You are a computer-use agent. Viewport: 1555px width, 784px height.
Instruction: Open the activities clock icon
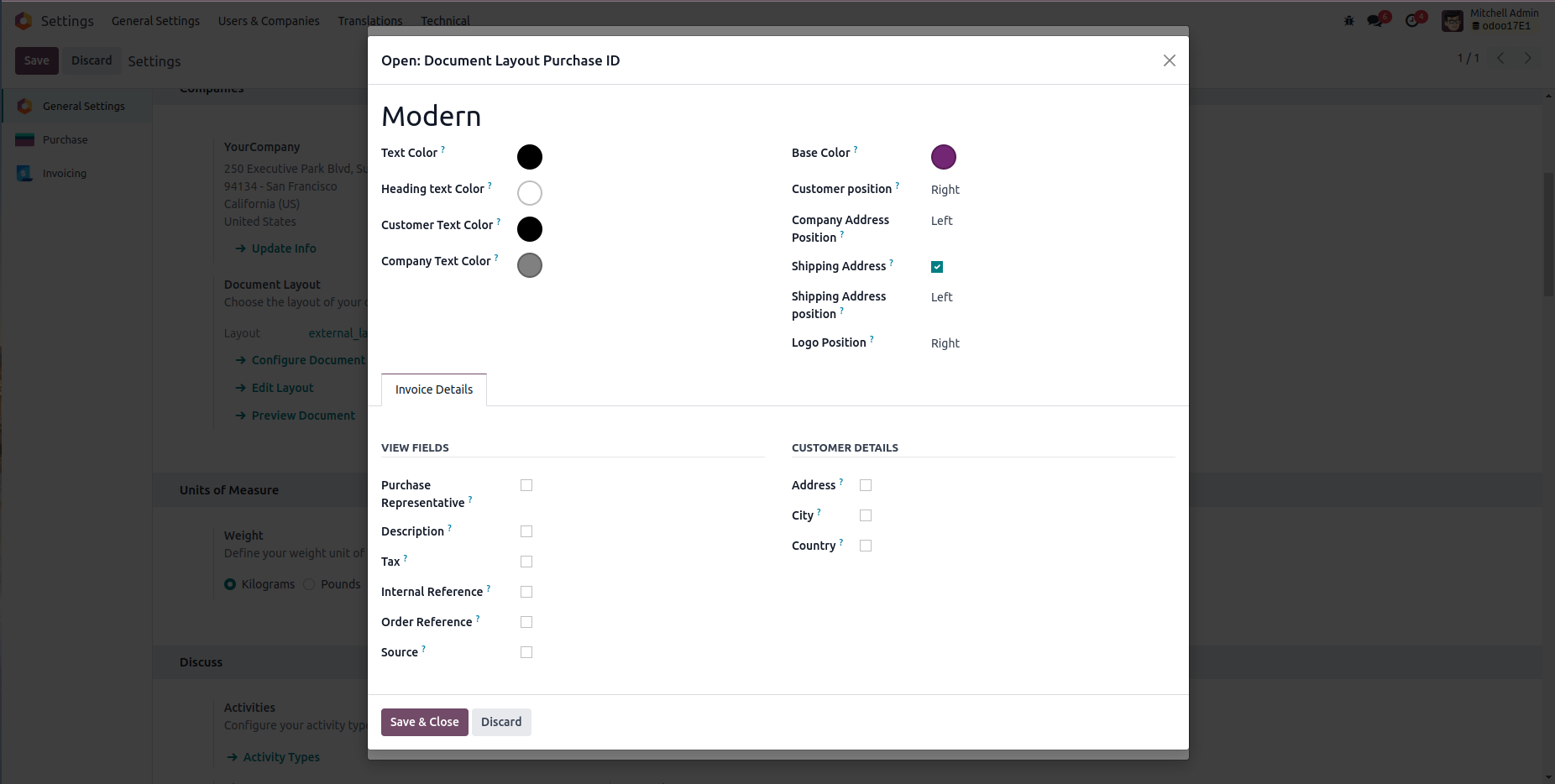(x=1412, y=20)
